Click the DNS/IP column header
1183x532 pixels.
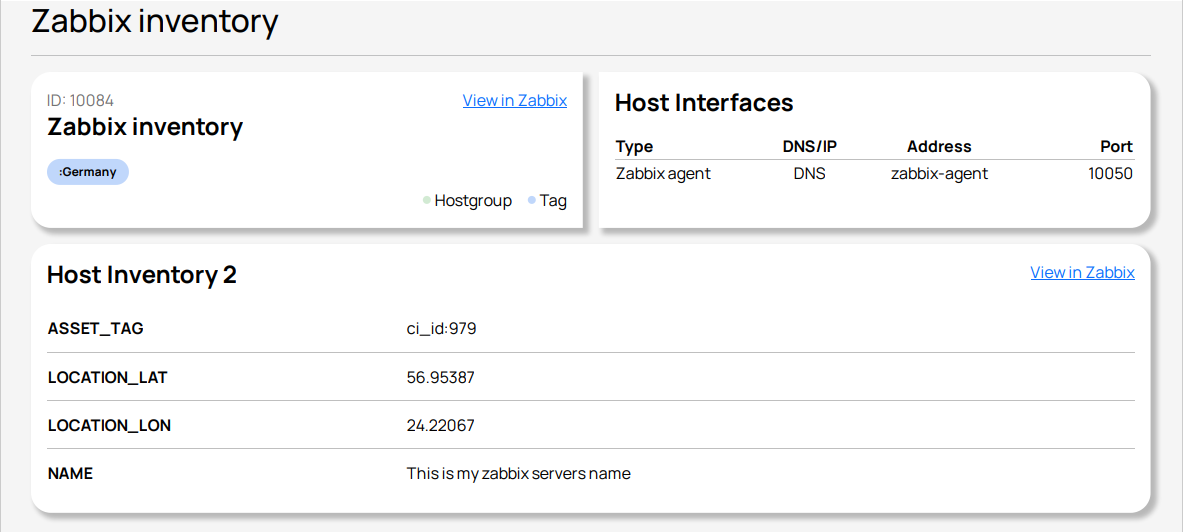point(810,146)
